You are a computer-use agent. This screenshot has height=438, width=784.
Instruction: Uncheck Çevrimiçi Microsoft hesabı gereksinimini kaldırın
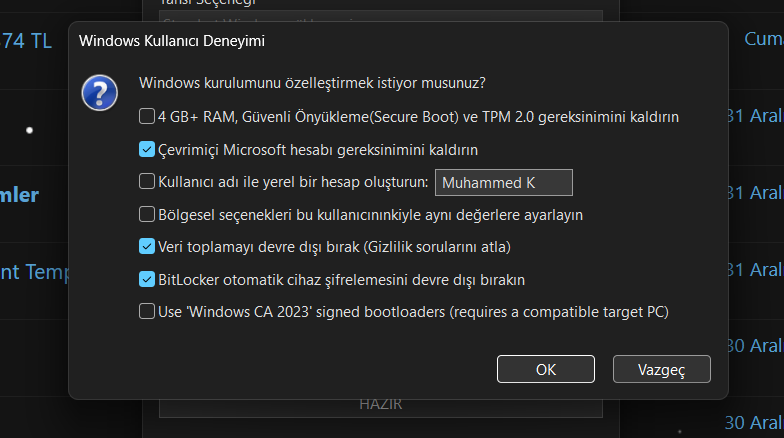[146, 149]
